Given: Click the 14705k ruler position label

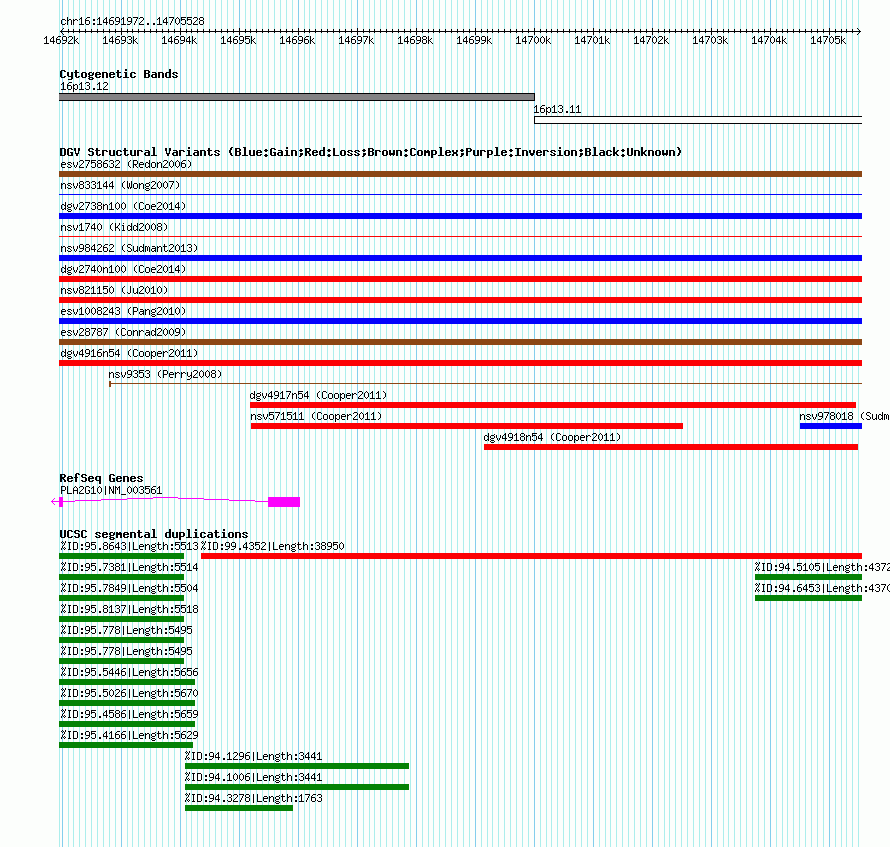Looking at the screenshot, I should point(828,40).
